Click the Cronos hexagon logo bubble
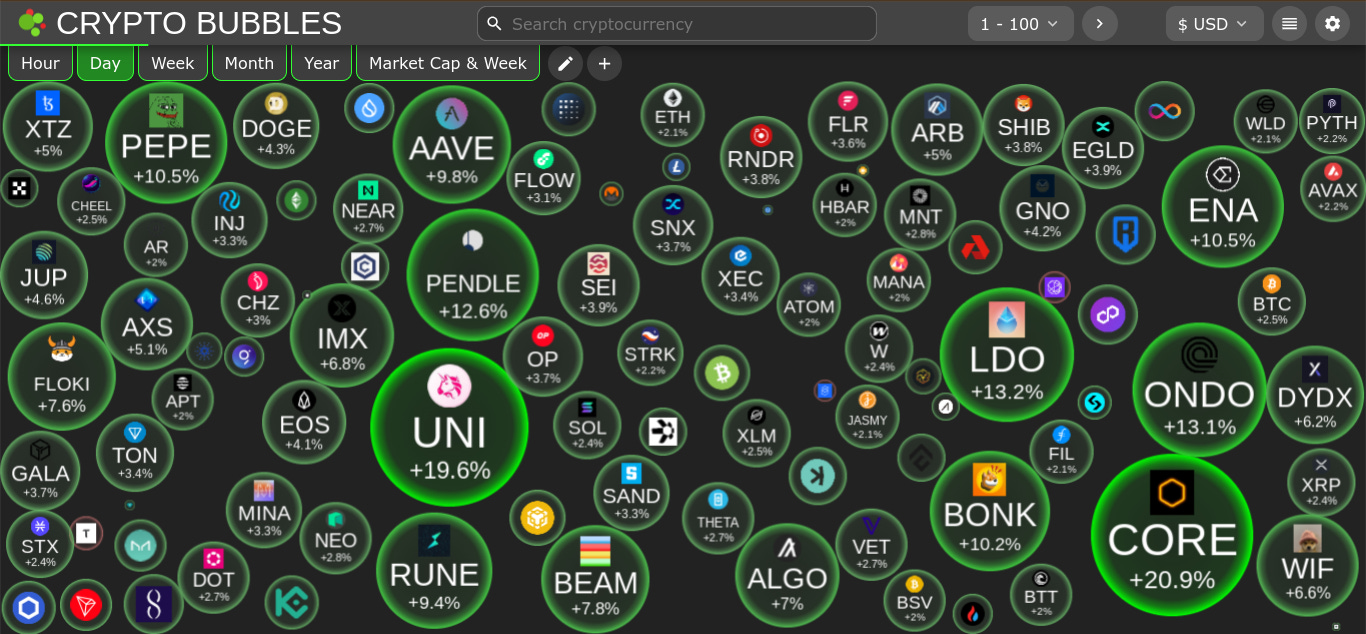Image resolution: width=1366 pixels, height=634 pixels. [x=365, y=267]
